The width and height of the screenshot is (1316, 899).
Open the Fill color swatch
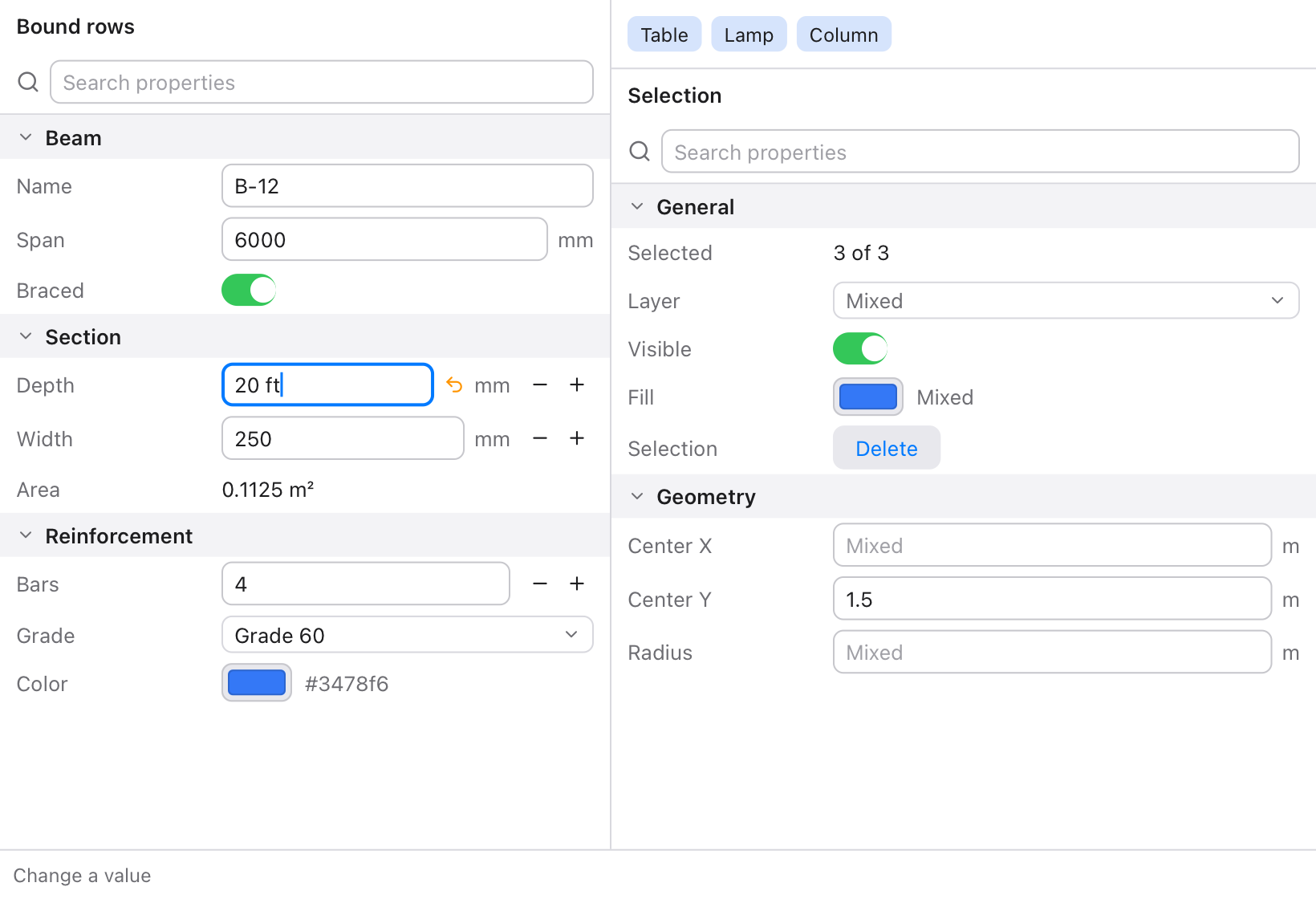click(868, 397)
